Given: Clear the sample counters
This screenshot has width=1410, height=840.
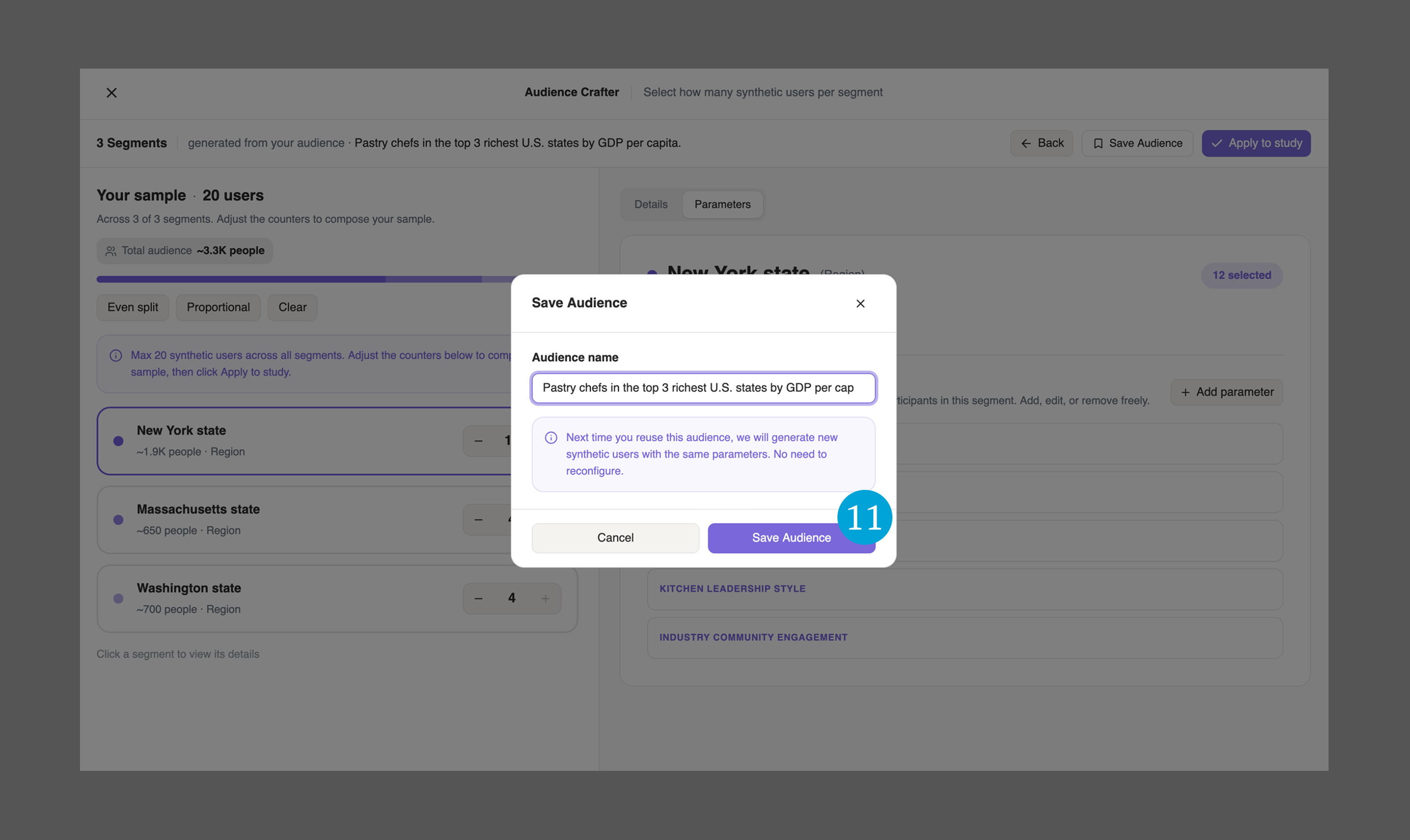Looking at the screenshot, I should (292, 307).
